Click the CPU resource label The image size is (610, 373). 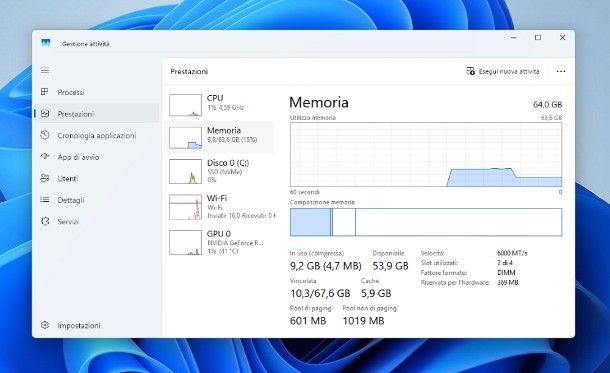[215, 98]
